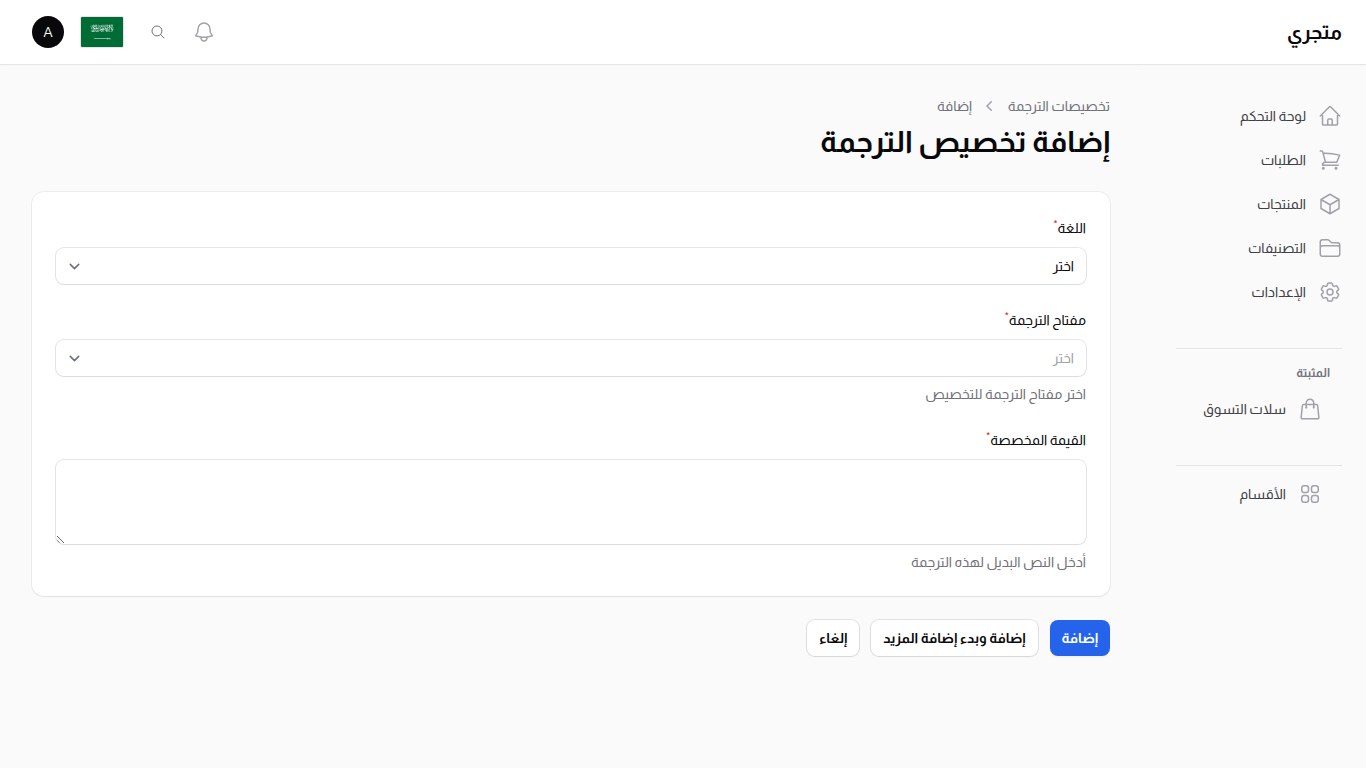
Task: Open the user avatar menu
Action: coord(47,31)
